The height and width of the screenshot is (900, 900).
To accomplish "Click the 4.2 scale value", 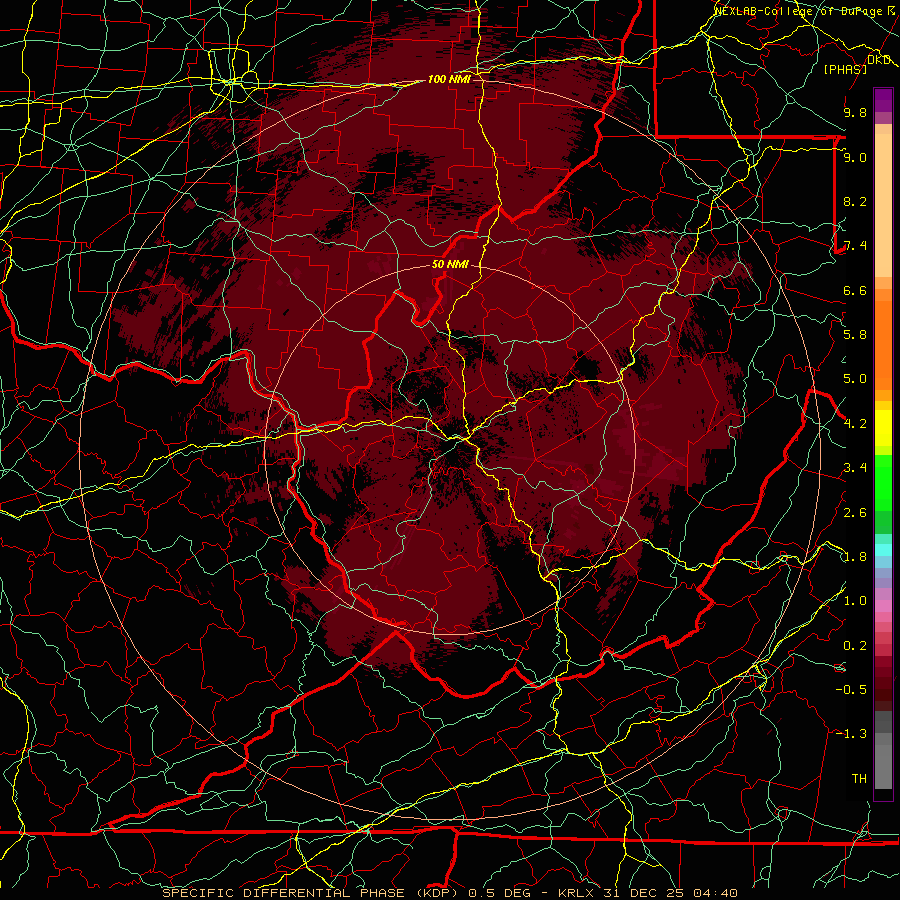I will coord(855,424).
